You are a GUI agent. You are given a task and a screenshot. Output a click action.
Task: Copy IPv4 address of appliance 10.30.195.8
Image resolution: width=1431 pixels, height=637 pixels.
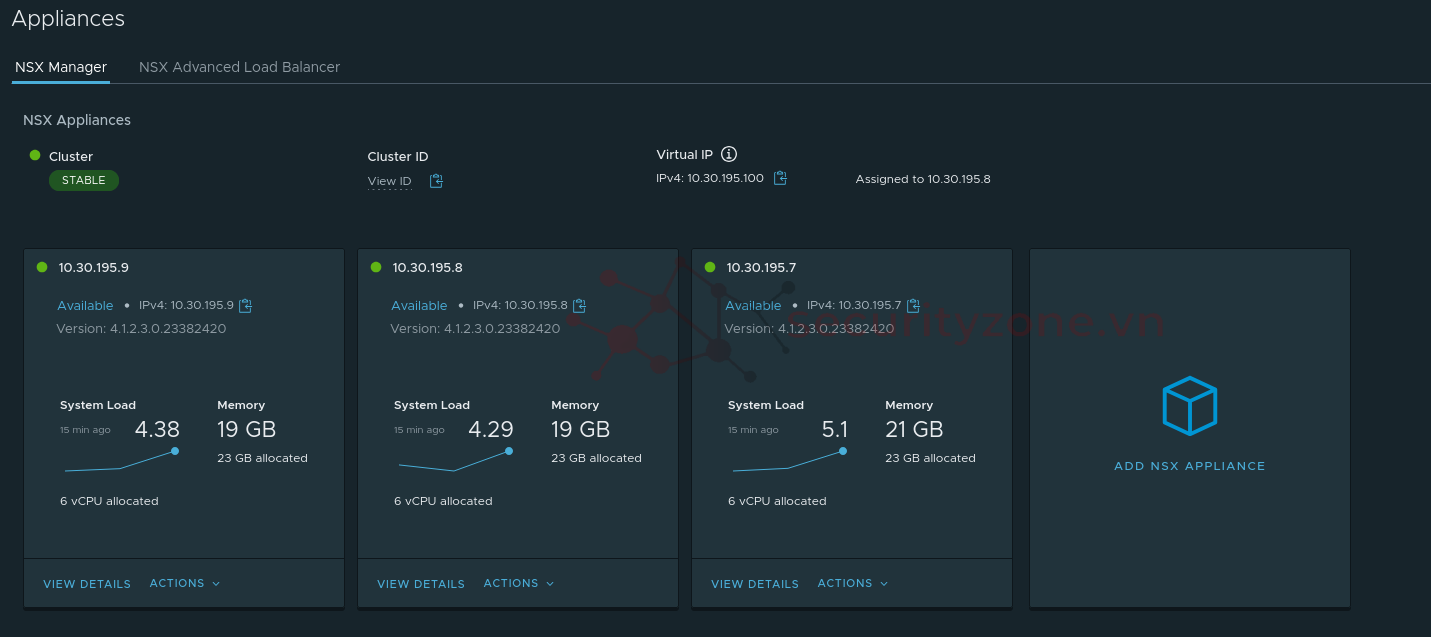579,305
